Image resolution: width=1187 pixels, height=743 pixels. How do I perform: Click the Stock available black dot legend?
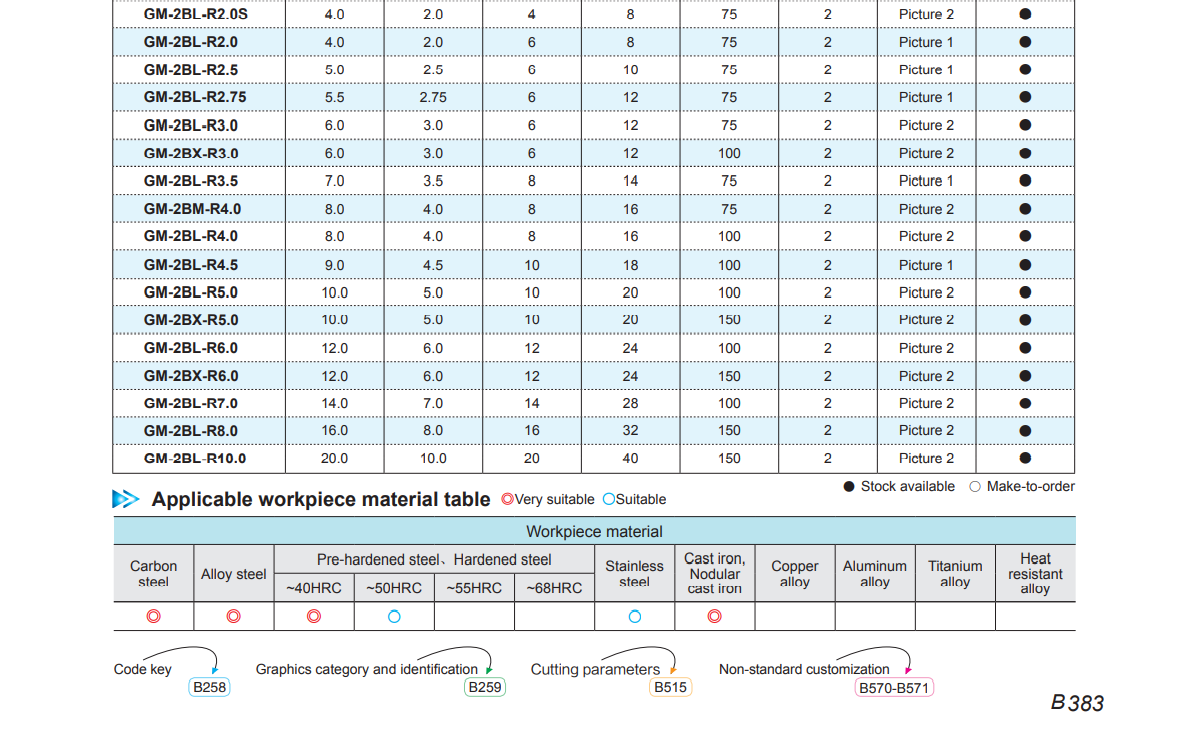pyautogui.click(x=849, y=486)
